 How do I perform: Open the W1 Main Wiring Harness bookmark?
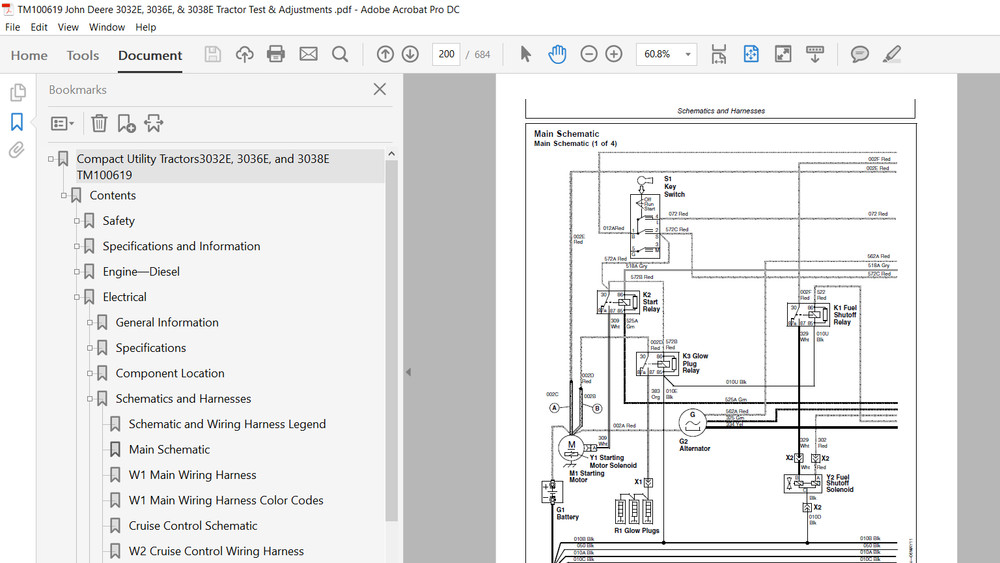(193, 475)
